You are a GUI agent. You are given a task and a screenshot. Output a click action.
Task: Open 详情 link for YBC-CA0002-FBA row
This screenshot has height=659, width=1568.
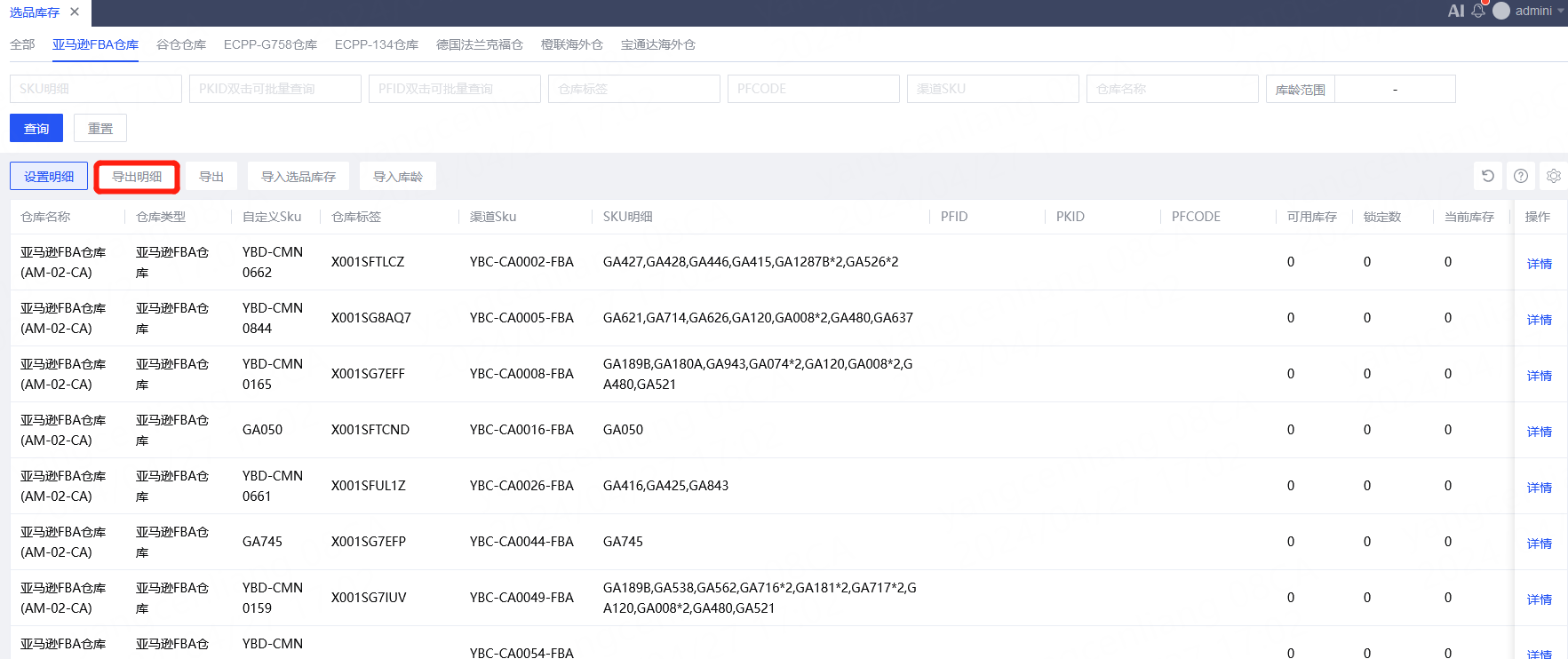pyautogui.click(x=1539, y=264)
